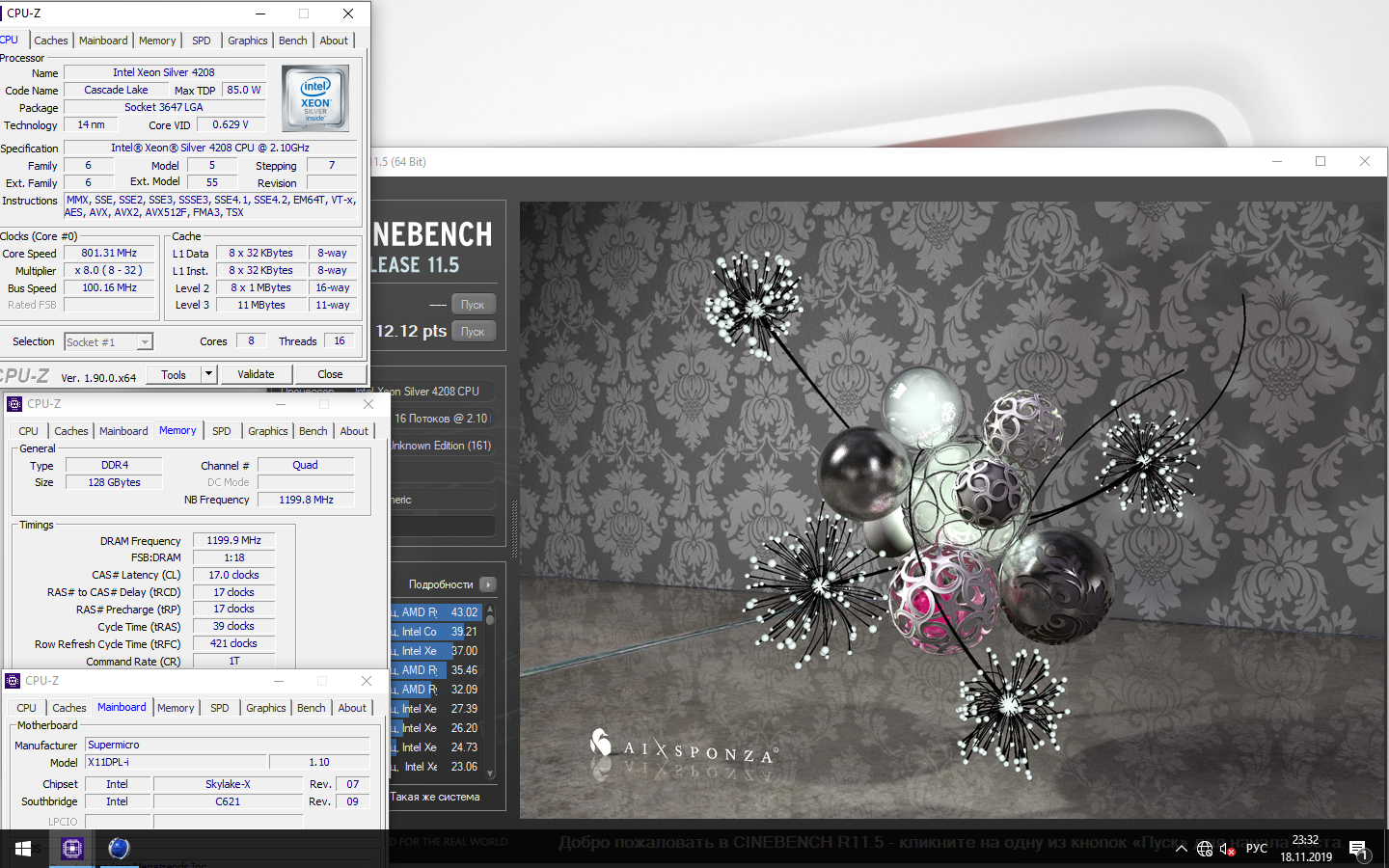The height and width of the screenshot is (868, 1389).
Task: Click the Intel Xeon Silver logo
Action: tap(315, 98)
